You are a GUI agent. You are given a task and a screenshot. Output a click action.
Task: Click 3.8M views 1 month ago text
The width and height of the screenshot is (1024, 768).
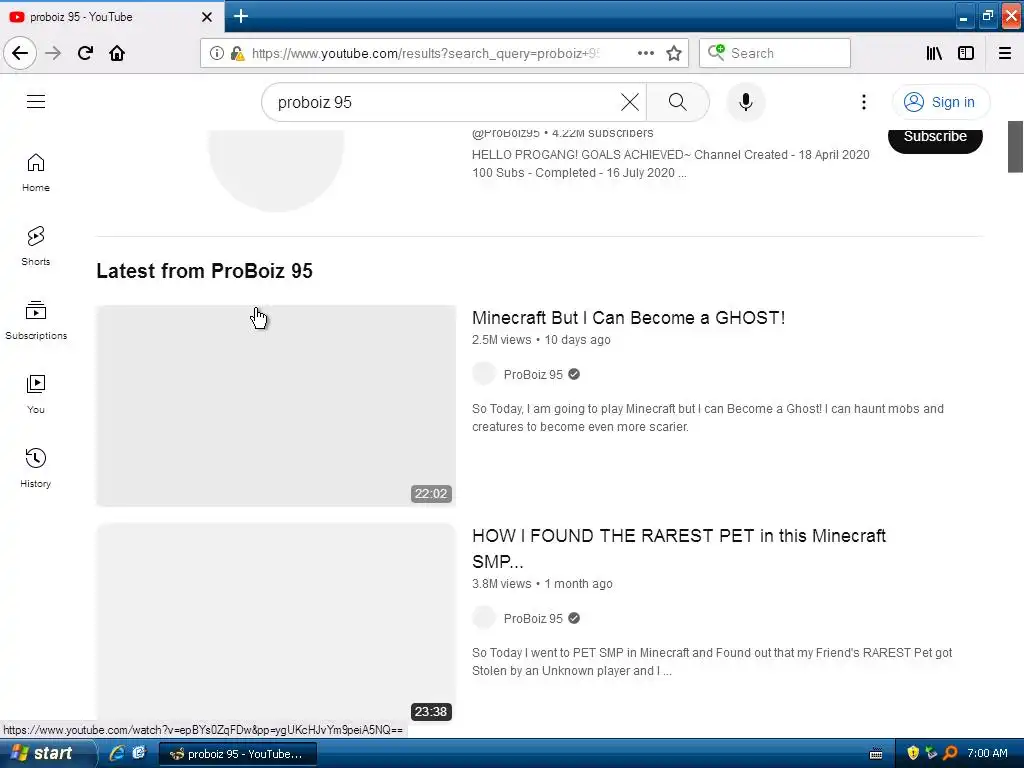point(542,584)
